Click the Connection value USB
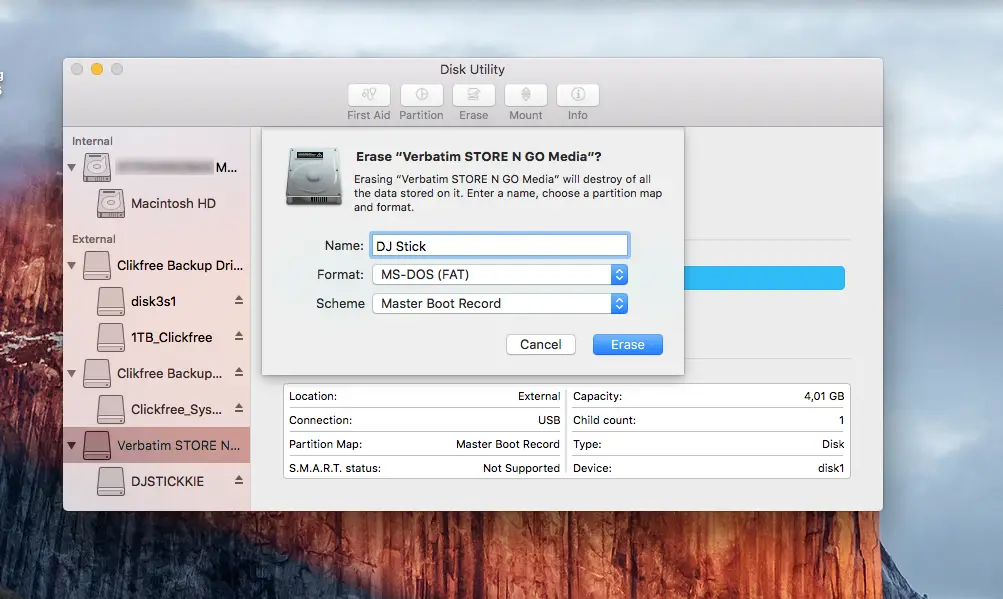This screenshot has width=1003, height=599. tap(549, 420)
